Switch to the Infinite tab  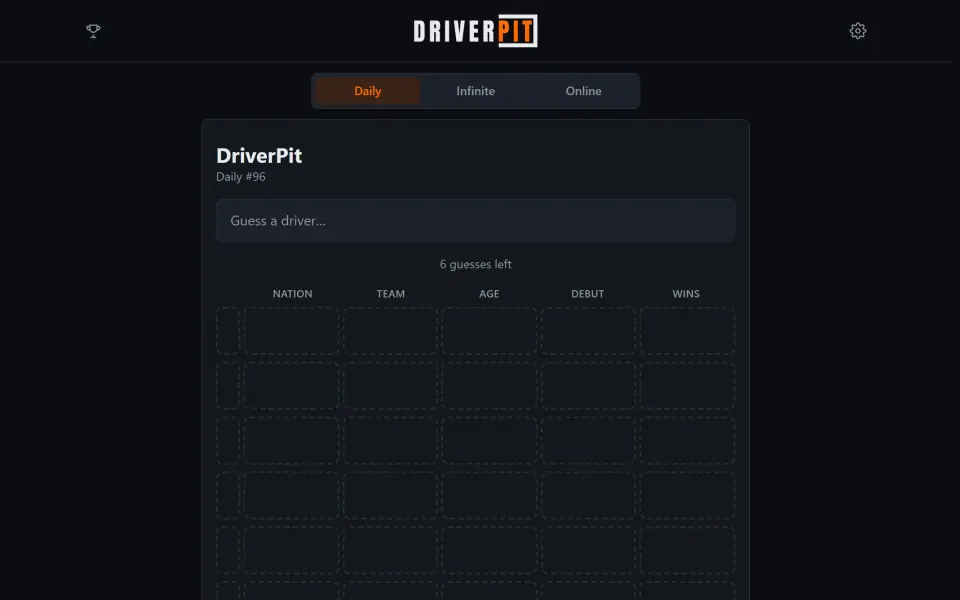tap(476, 91)
